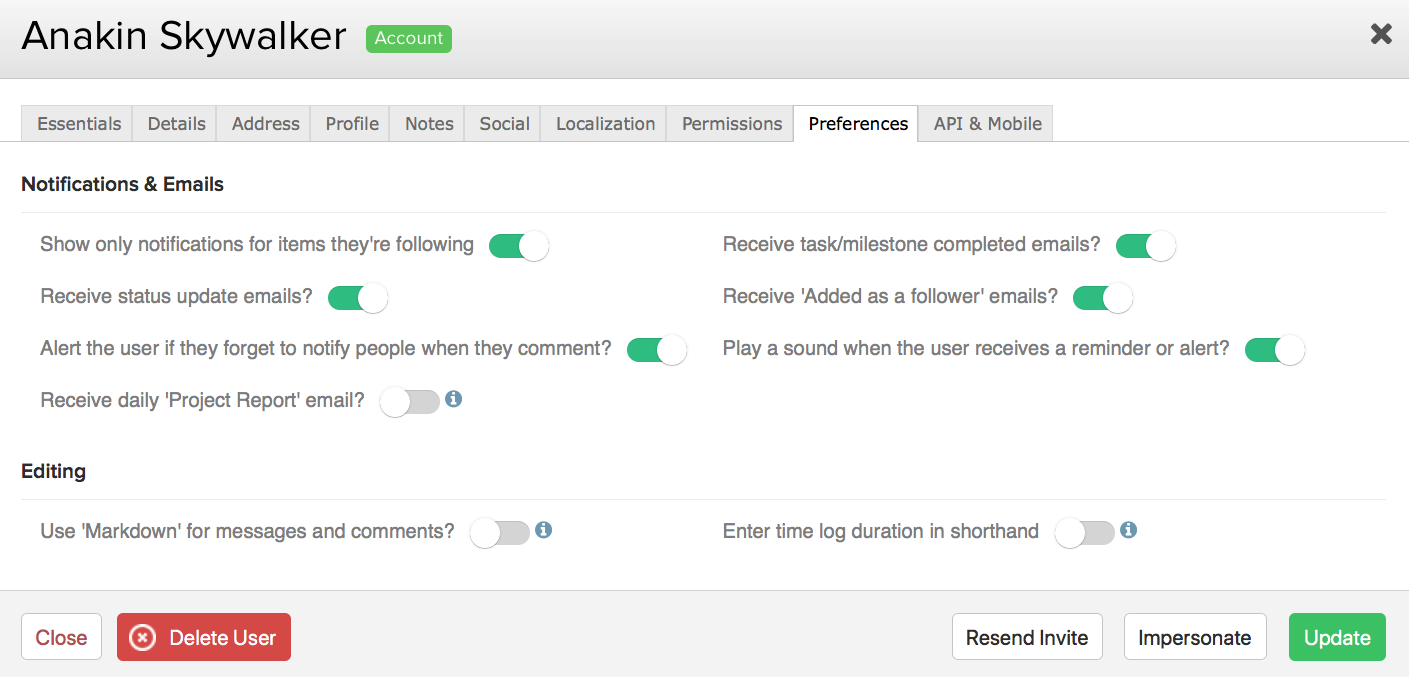Toggle 'Added as a follower' emails switch
Screen dimensions: 1409x677
(1103, 298)
